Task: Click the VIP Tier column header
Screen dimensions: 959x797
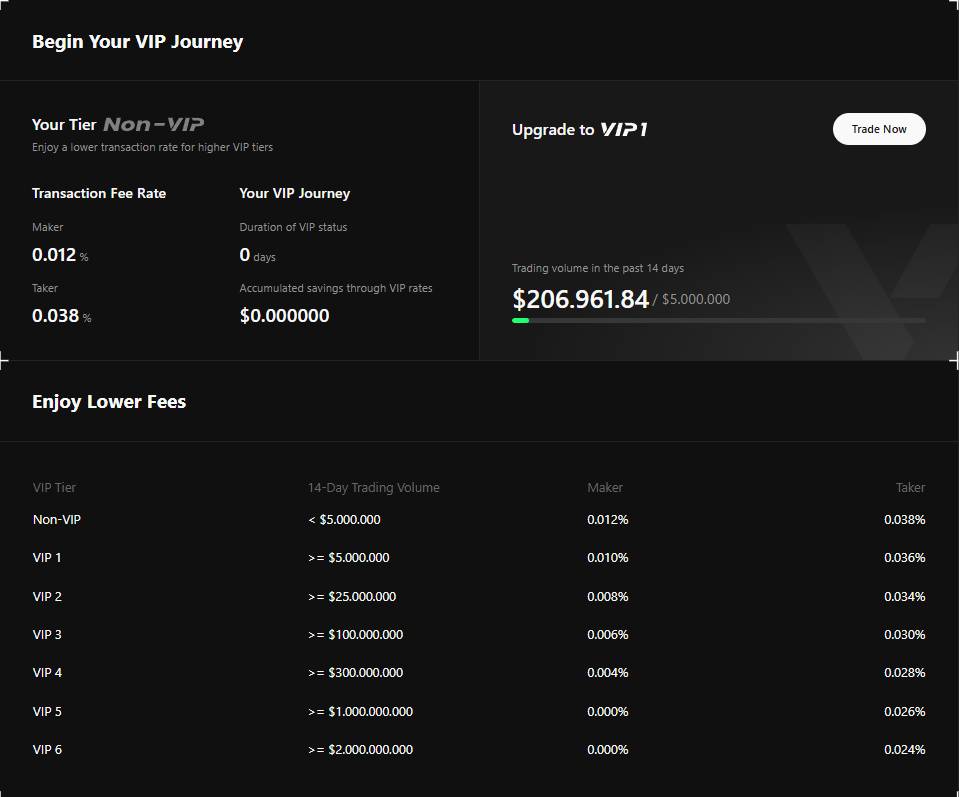Action: tap(54, 488)
